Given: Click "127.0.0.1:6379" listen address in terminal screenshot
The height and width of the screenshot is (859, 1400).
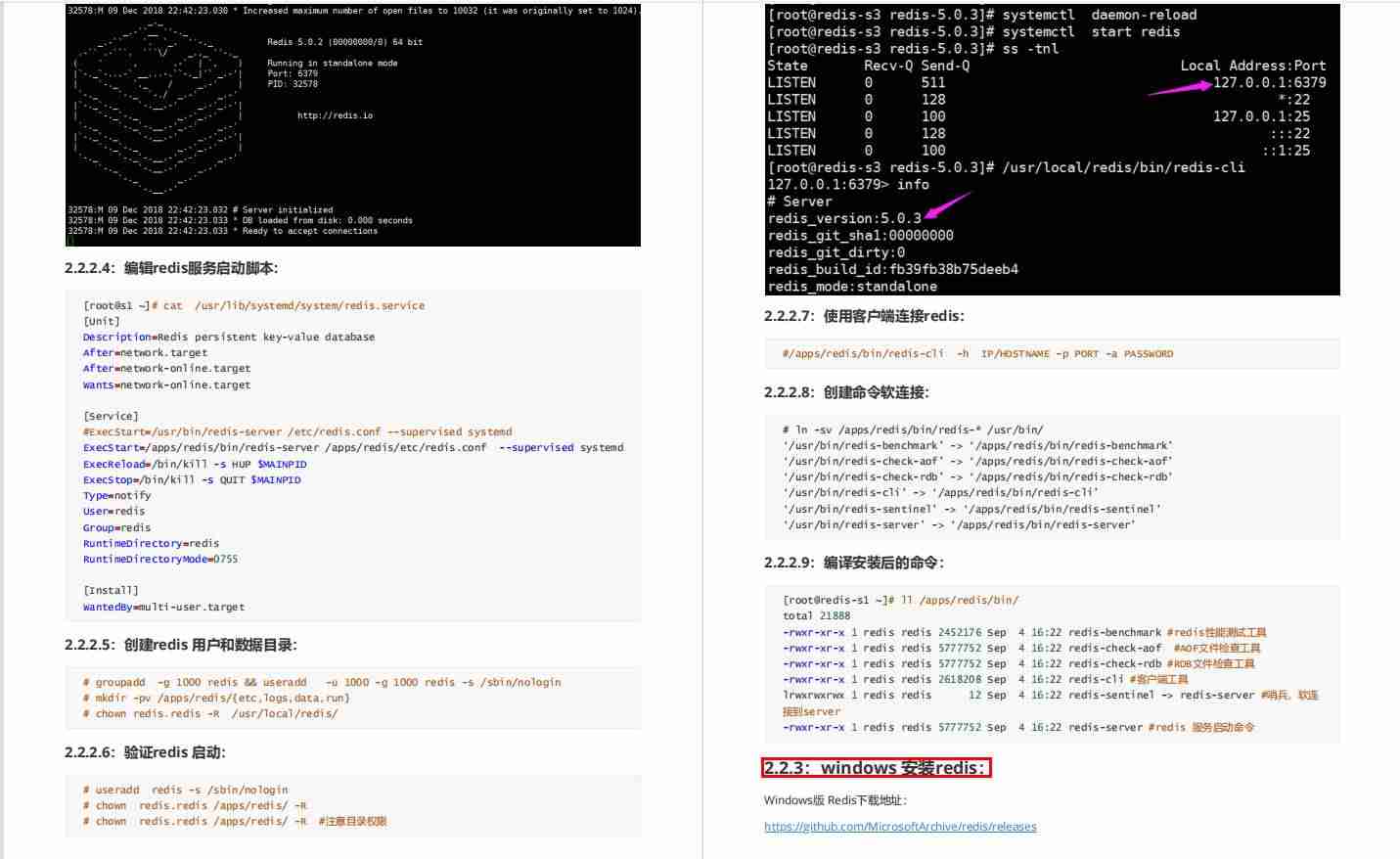Looking at the screenshot, I should coord(1270,82).
